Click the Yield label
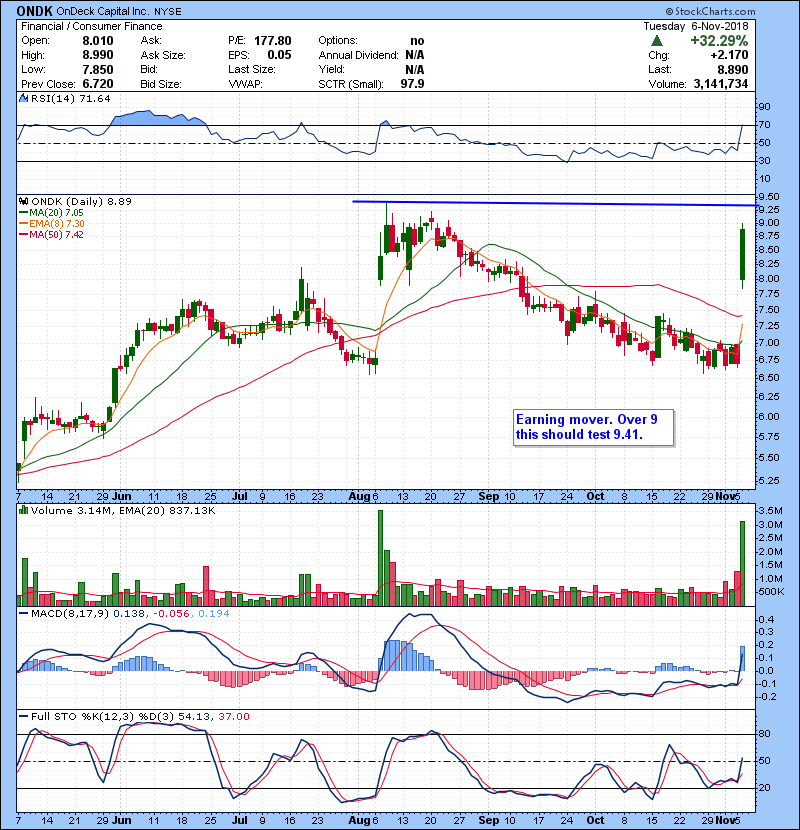The width and height of the screenshot is (800, 830). click(x=331, y=69)
